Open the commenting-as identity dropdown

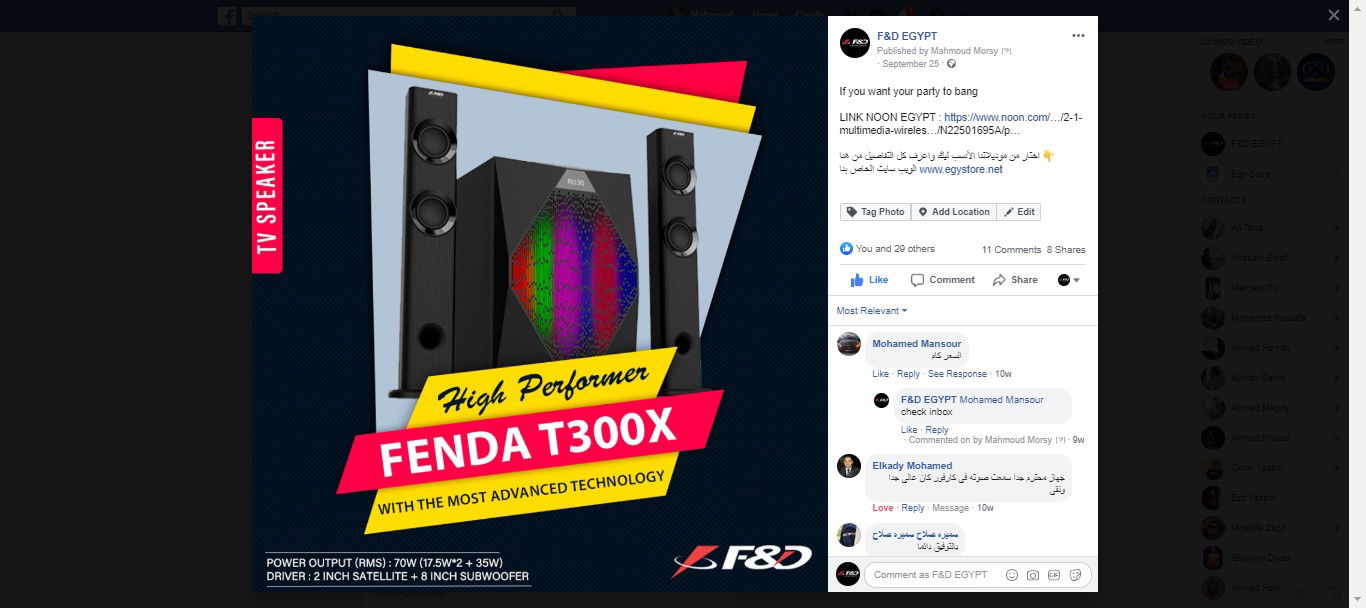click(1069, 280)
